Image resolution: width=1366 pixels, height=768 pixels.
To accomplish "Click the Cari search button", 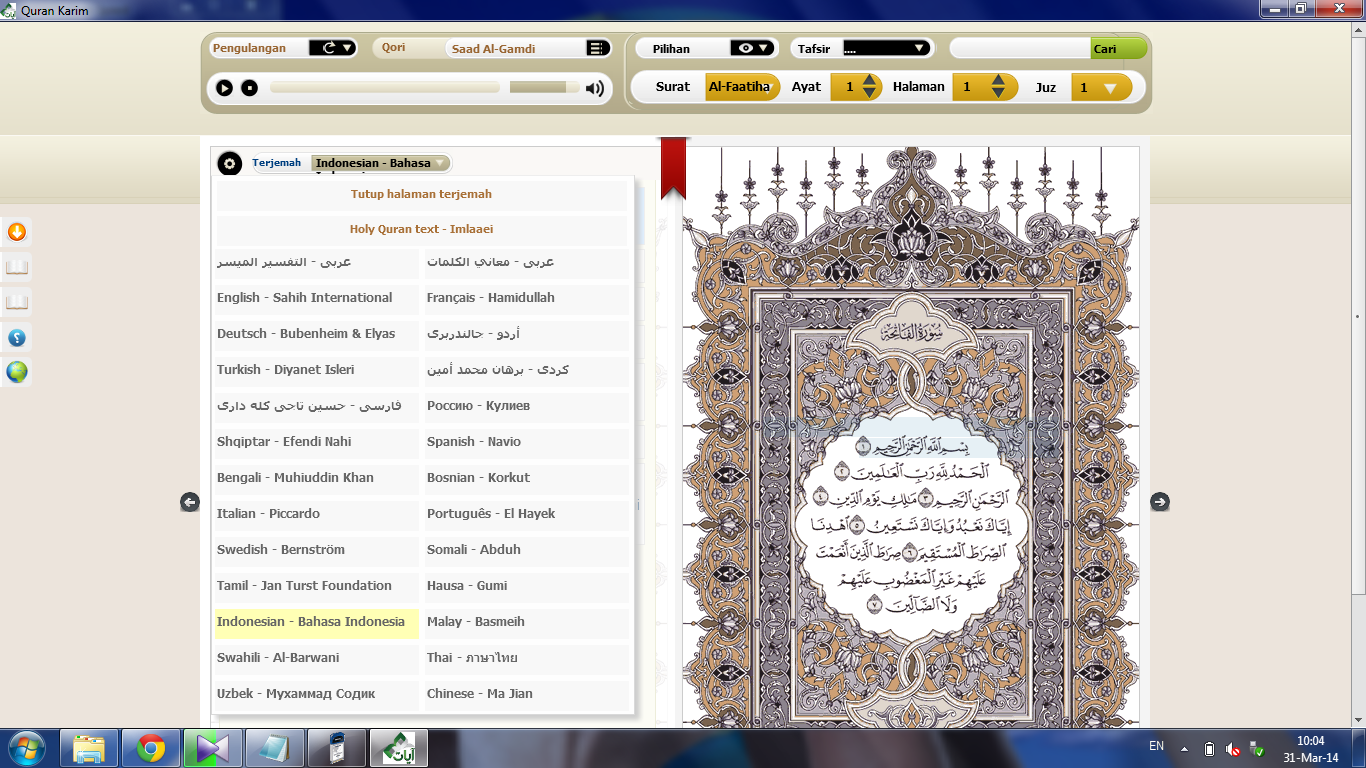I will coord(1118,48).
